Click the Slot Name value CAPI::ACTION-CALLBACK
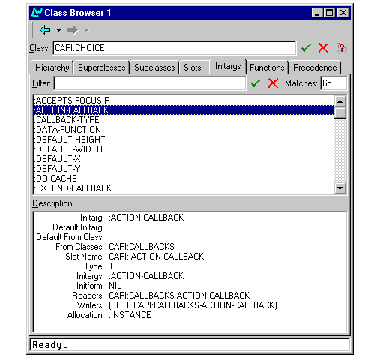Viewport: 381px width, 360px height. pyautogui.click(x=156, y=256)
